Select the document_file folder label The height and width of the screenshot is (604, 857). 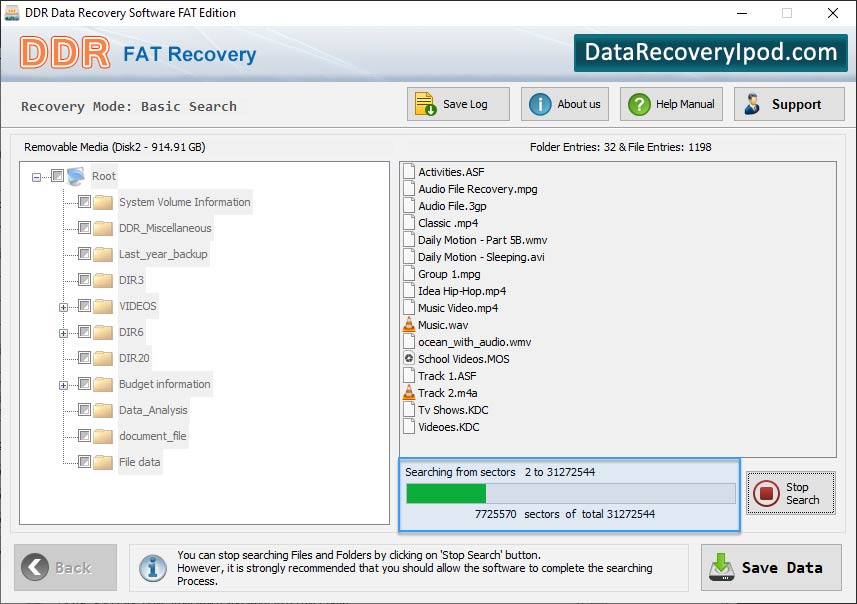tap(152, 436)
